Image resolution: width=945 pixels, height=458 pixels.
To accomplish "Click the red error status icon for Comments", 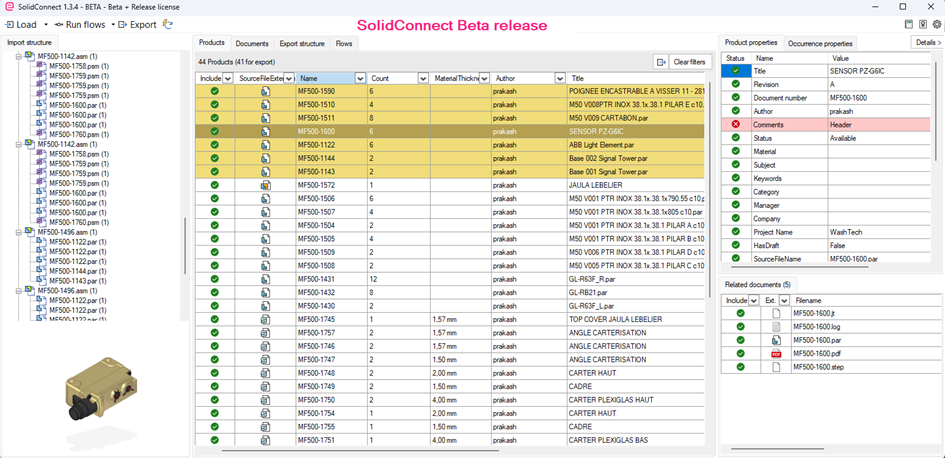I will (735, 124).
